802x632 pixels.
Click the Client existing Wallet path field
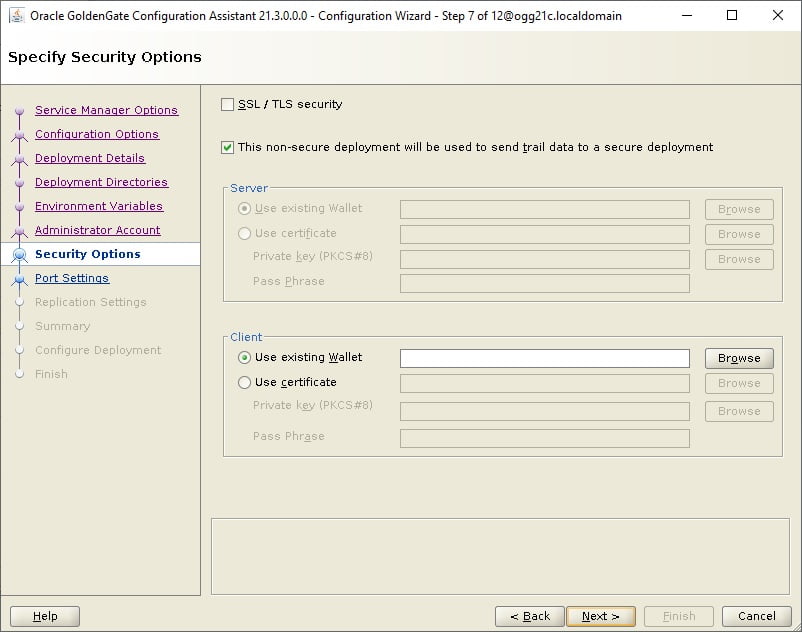(x=545, y=358)
